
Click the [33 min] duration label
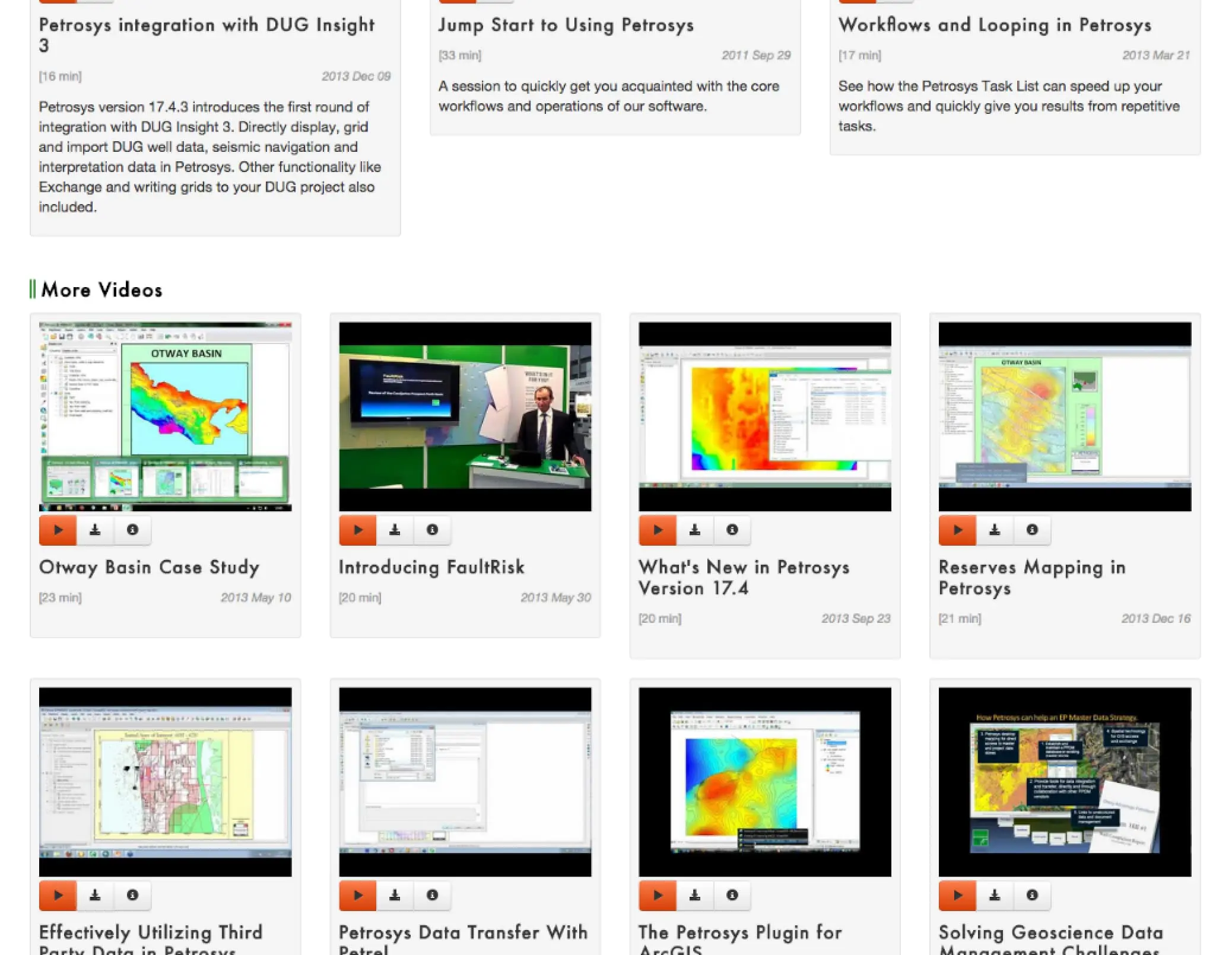coord(460,55)
